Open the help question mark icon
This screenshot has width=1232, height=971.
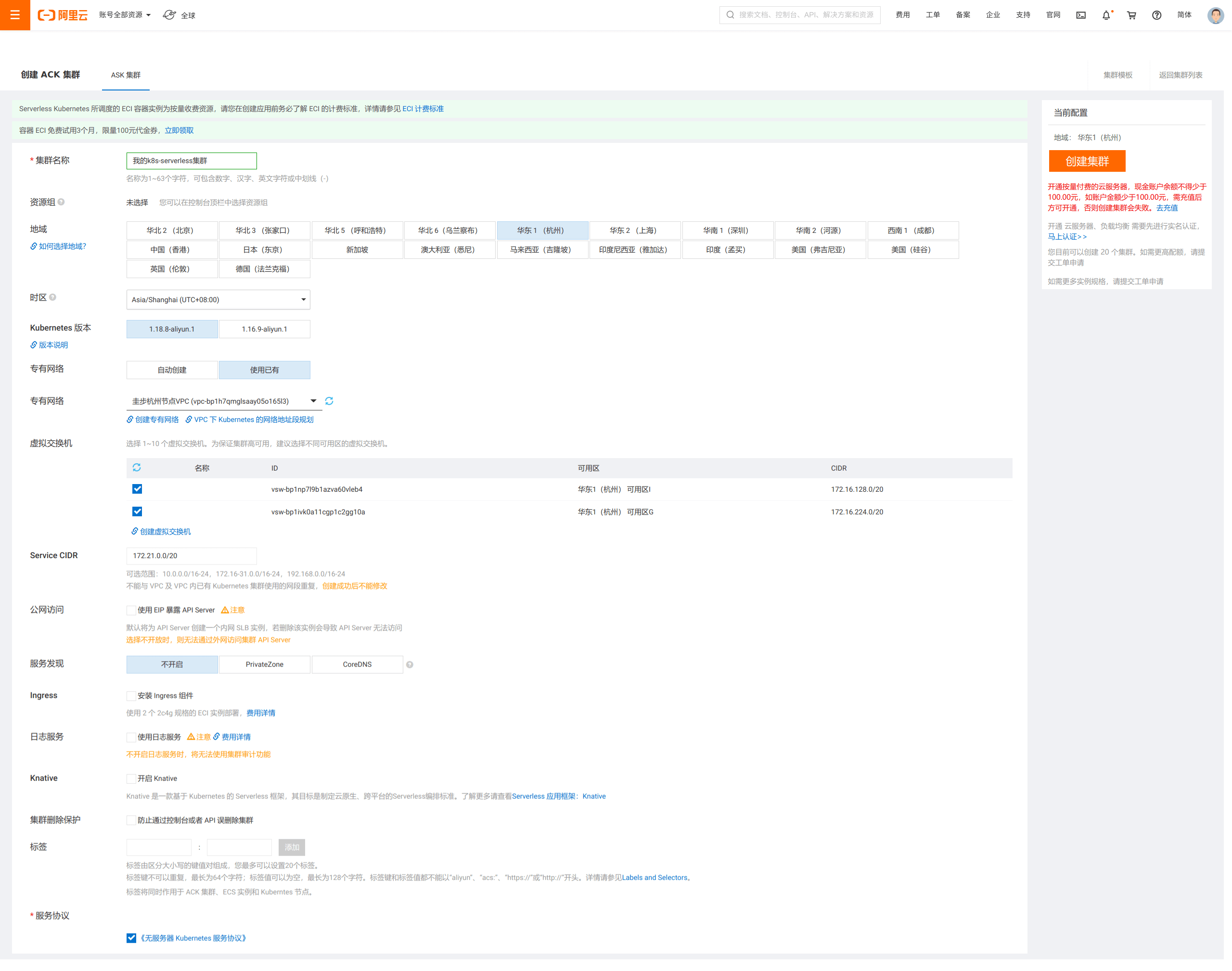pos(1156,15)
